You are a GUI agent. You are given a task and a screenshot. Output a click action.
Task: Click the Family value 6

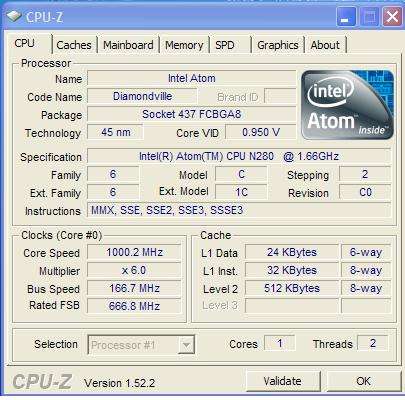[x=113, y=174]
